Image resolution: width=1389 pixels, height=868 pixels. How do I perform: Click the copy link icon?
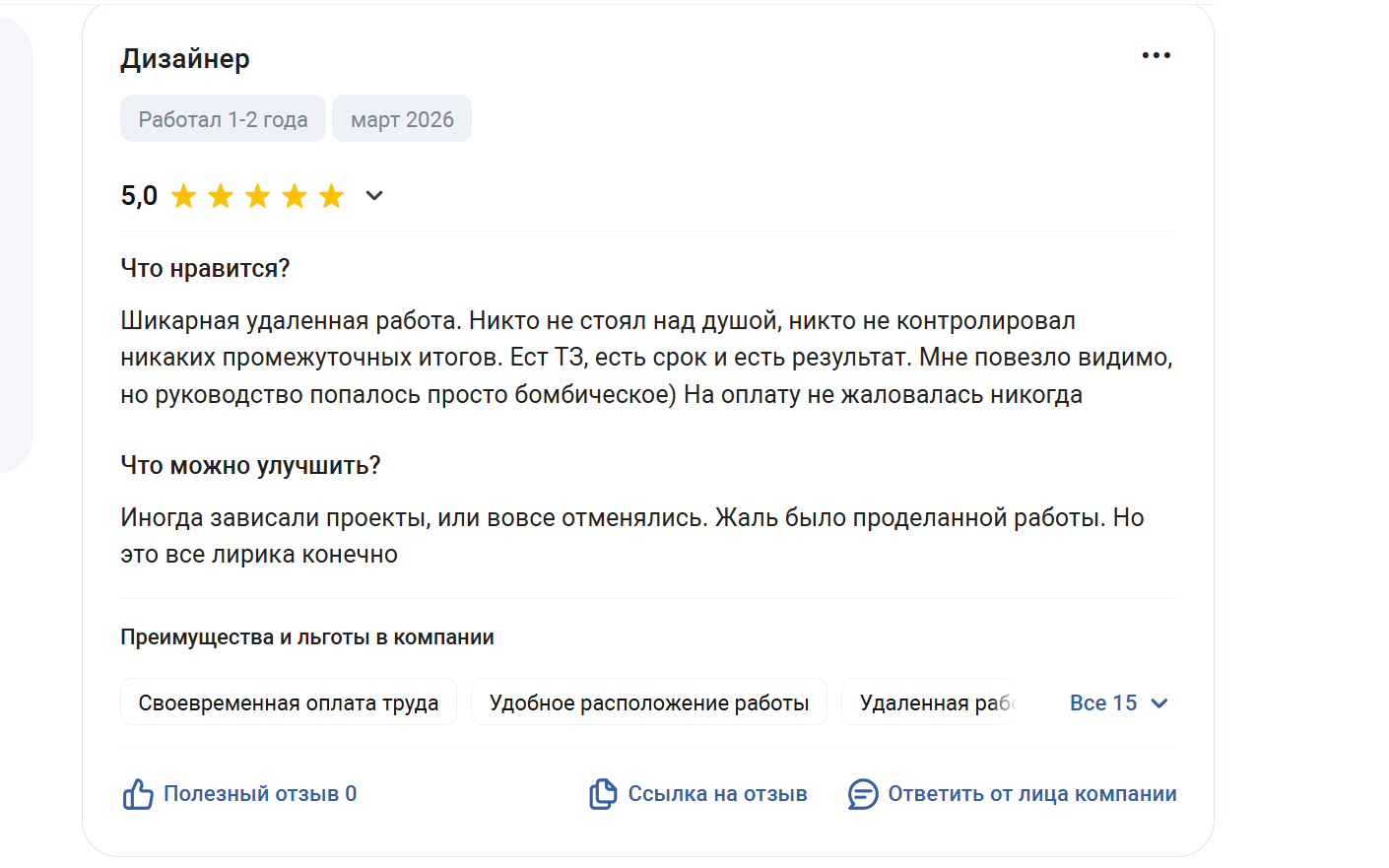coord(603,794)
